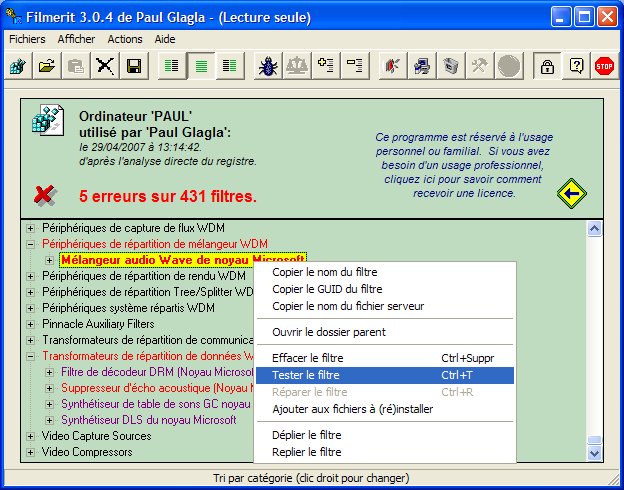Click the Tri par catégorie status bar
The height and width of the screenshot is (490, 624).
[x=311, y=478]
